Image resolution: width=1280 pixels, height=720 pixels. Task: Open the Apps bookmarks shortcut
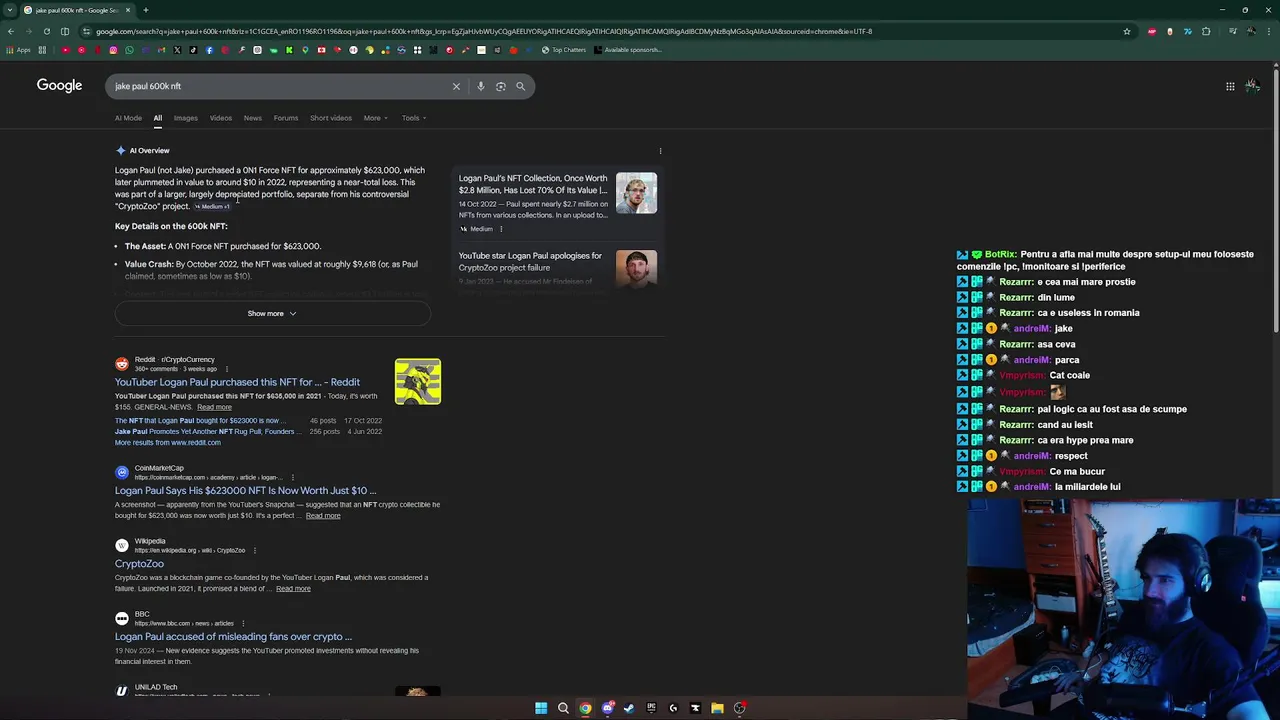tap(18, 50)
